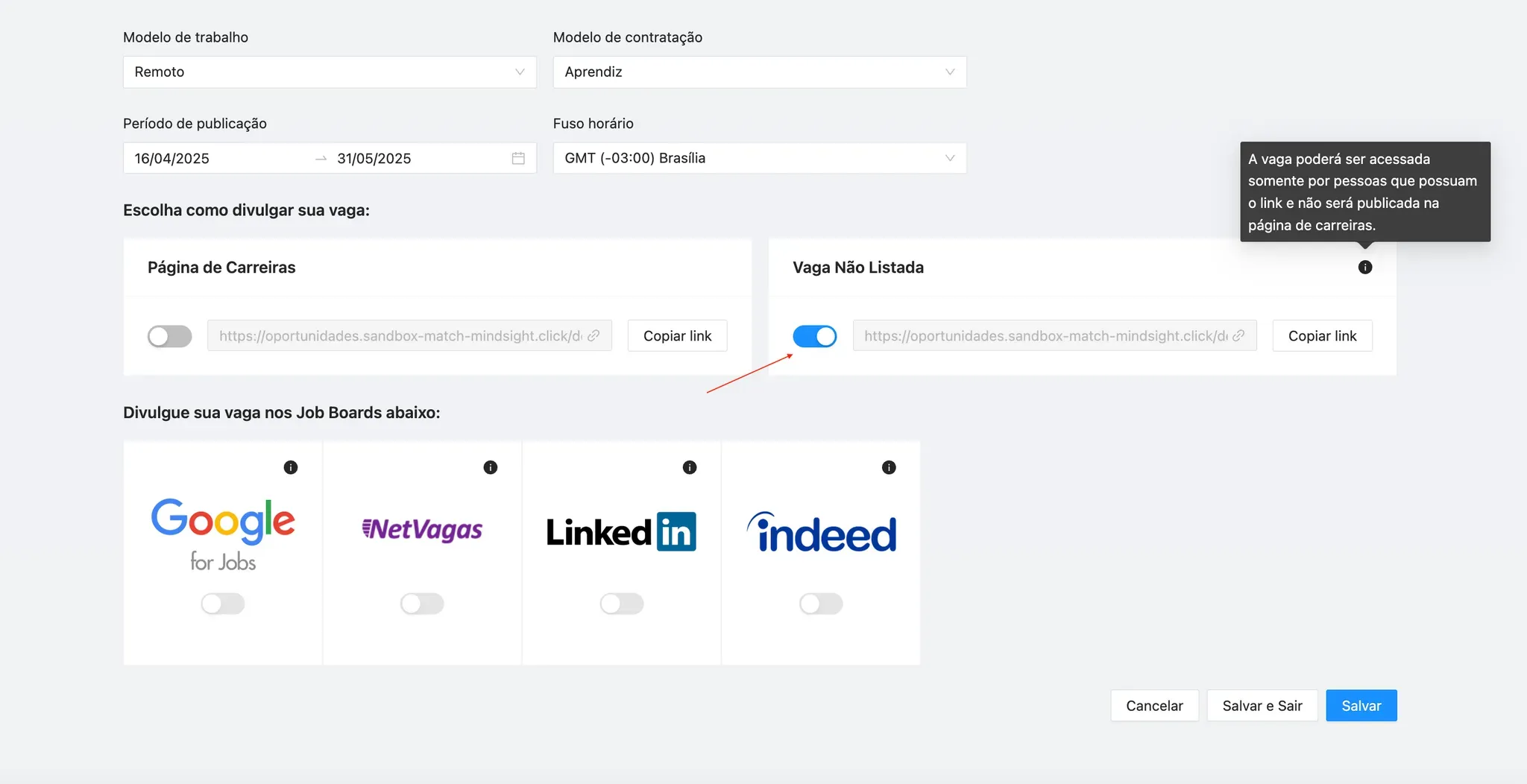The width and height of the screenshot is (1527, 784).
Task: Turn on the NetVagas switch
Action: [422, 604]
